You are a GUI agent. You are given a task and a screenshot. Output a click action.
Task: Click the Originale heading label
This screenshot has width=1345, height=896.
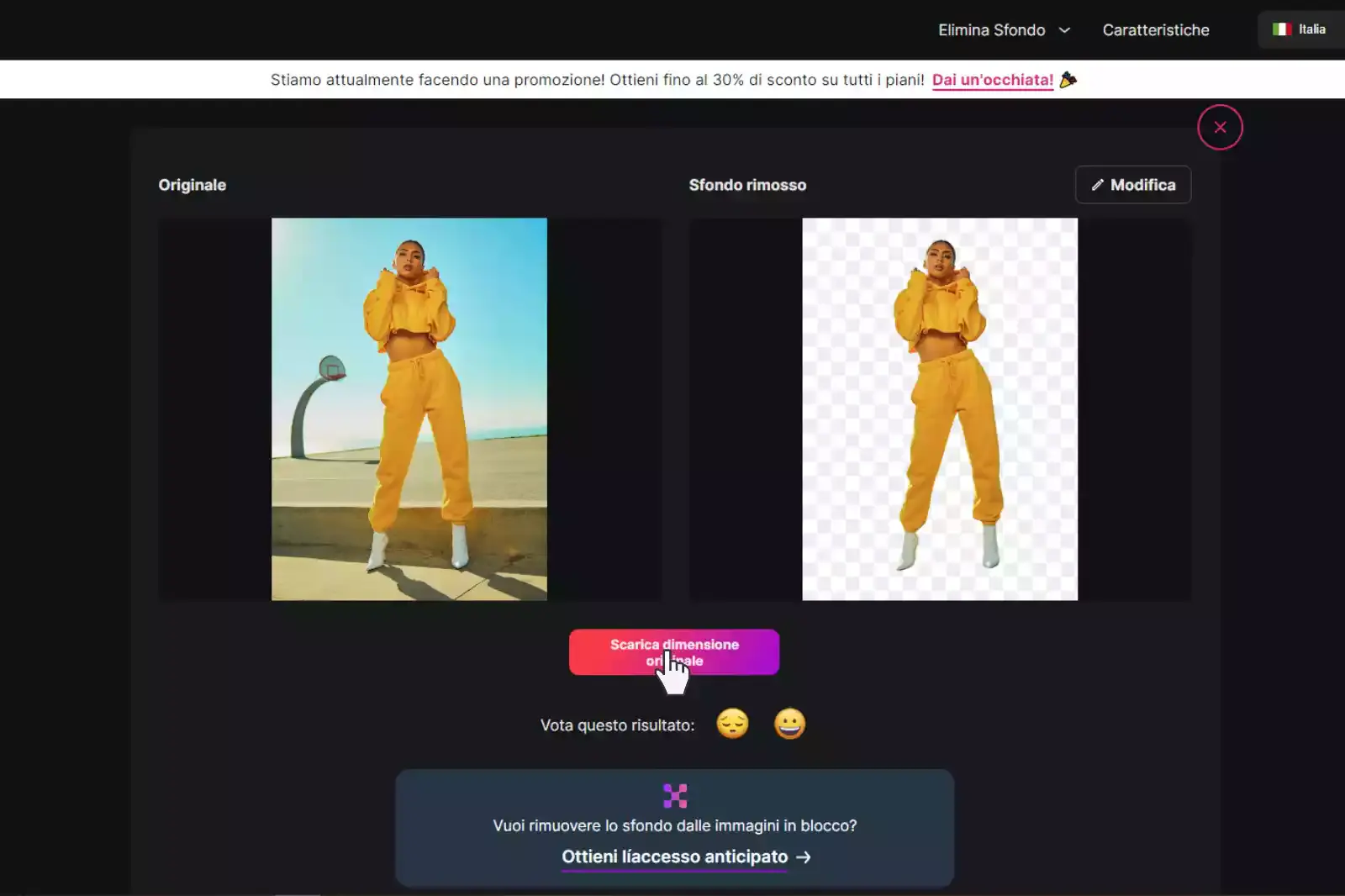[193, 185]
